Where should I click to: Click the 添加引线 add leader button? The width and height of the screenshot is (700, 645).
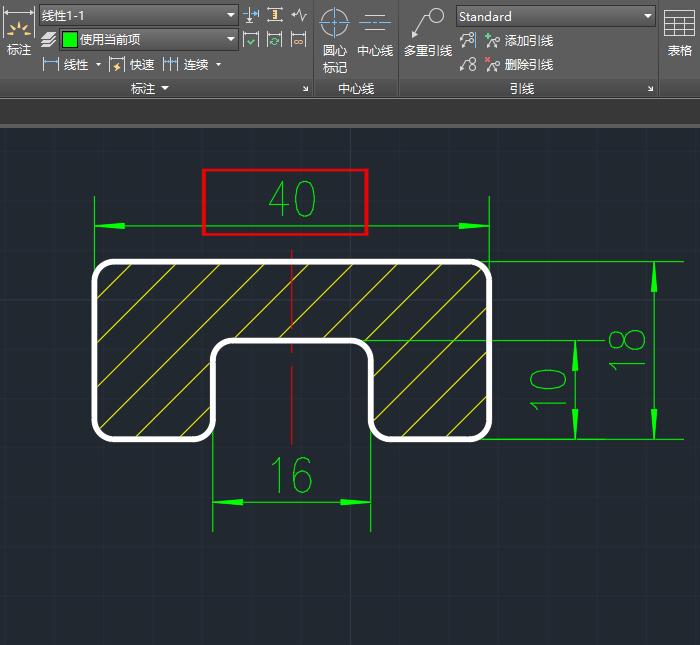point(518,41)
